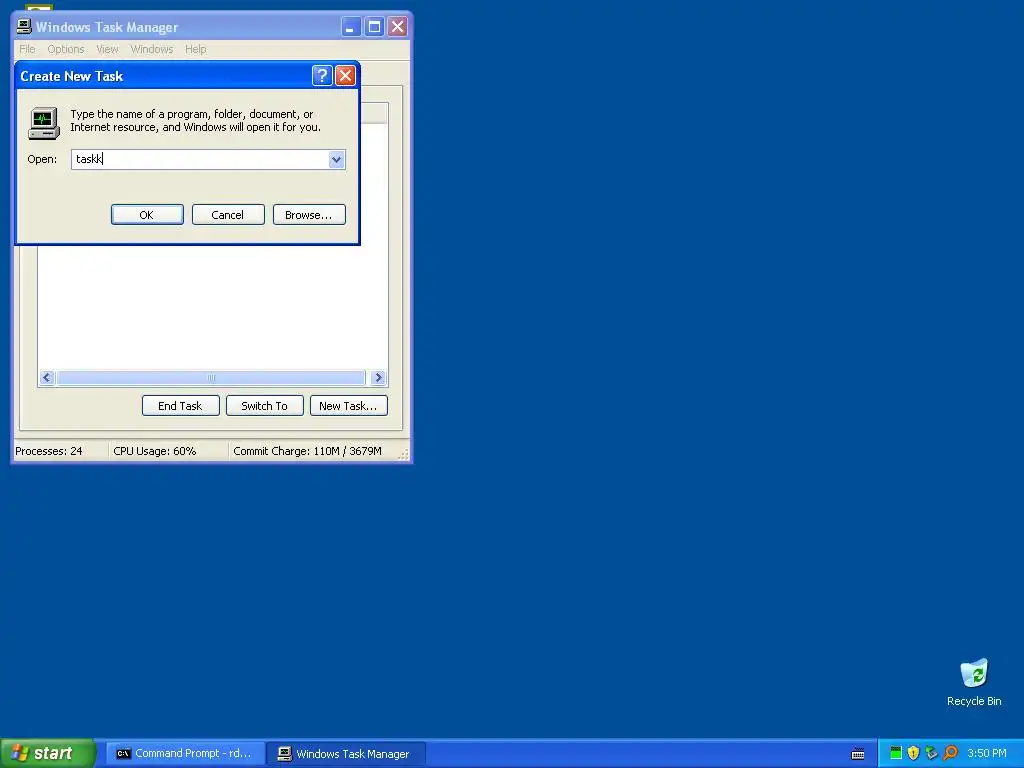Click the Task Manager resize grip corner

coord(404,455)
